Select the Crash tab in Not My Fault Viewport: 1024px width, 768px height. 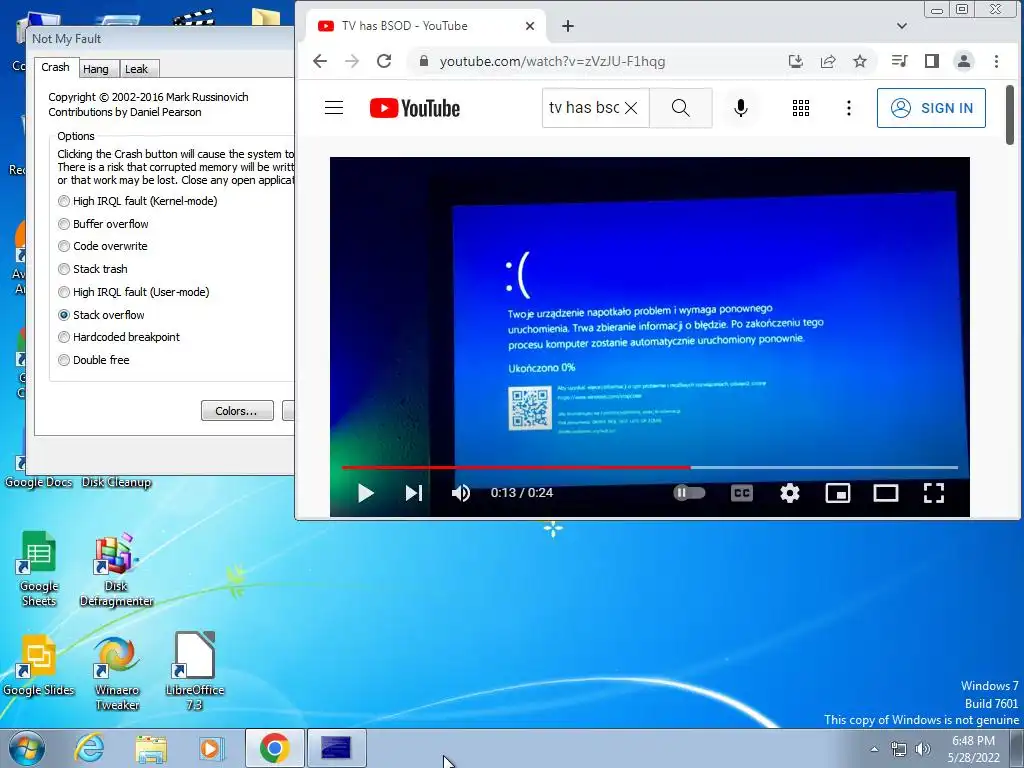tap(56, 67)
